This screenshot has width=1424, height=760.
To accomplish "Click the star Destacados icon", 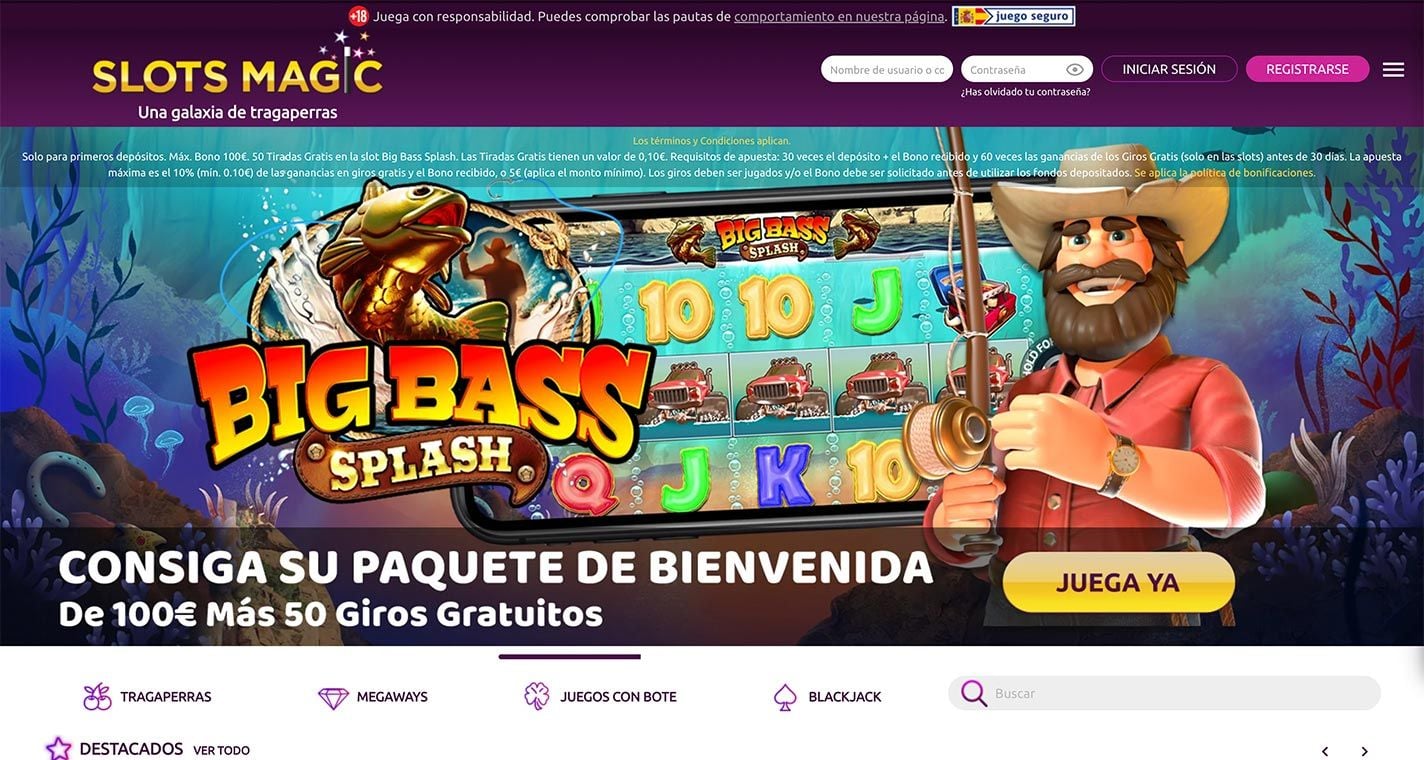I will [x=59, y=748].
